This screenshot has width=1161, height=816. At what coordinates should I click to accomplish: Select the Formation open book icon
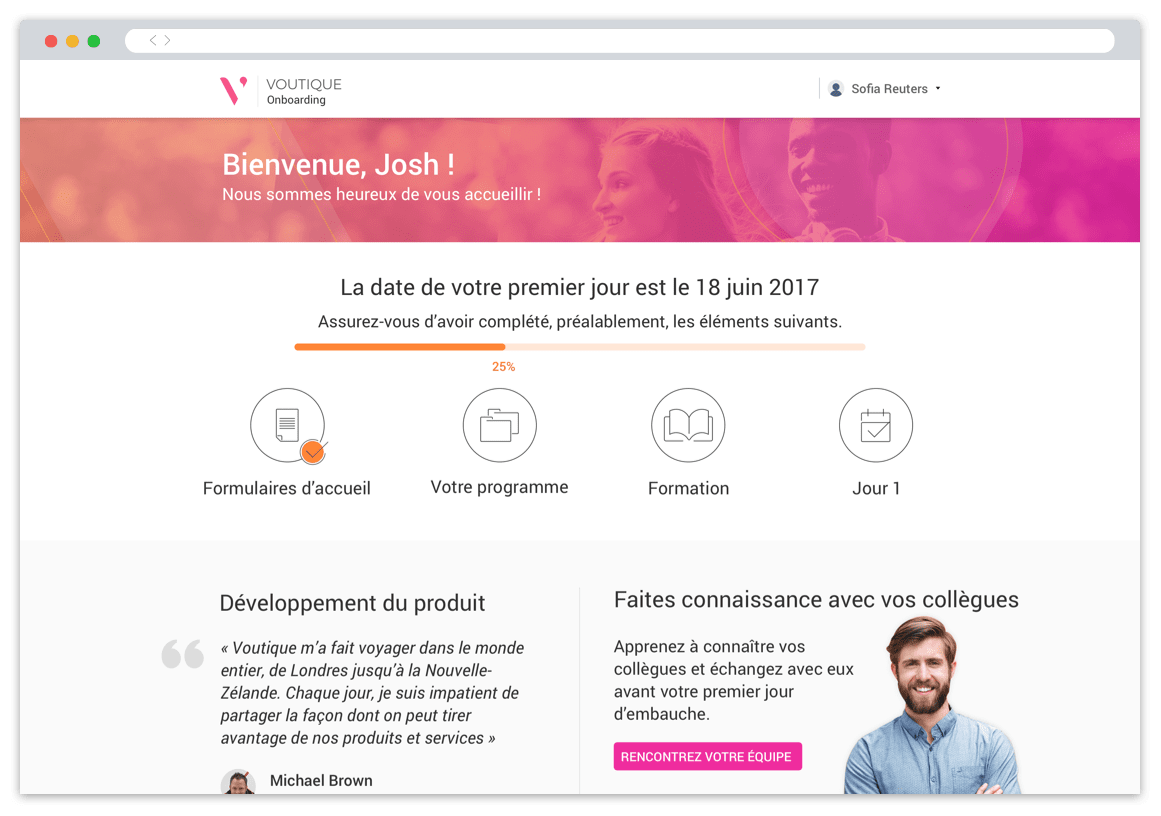pos(688,425)
